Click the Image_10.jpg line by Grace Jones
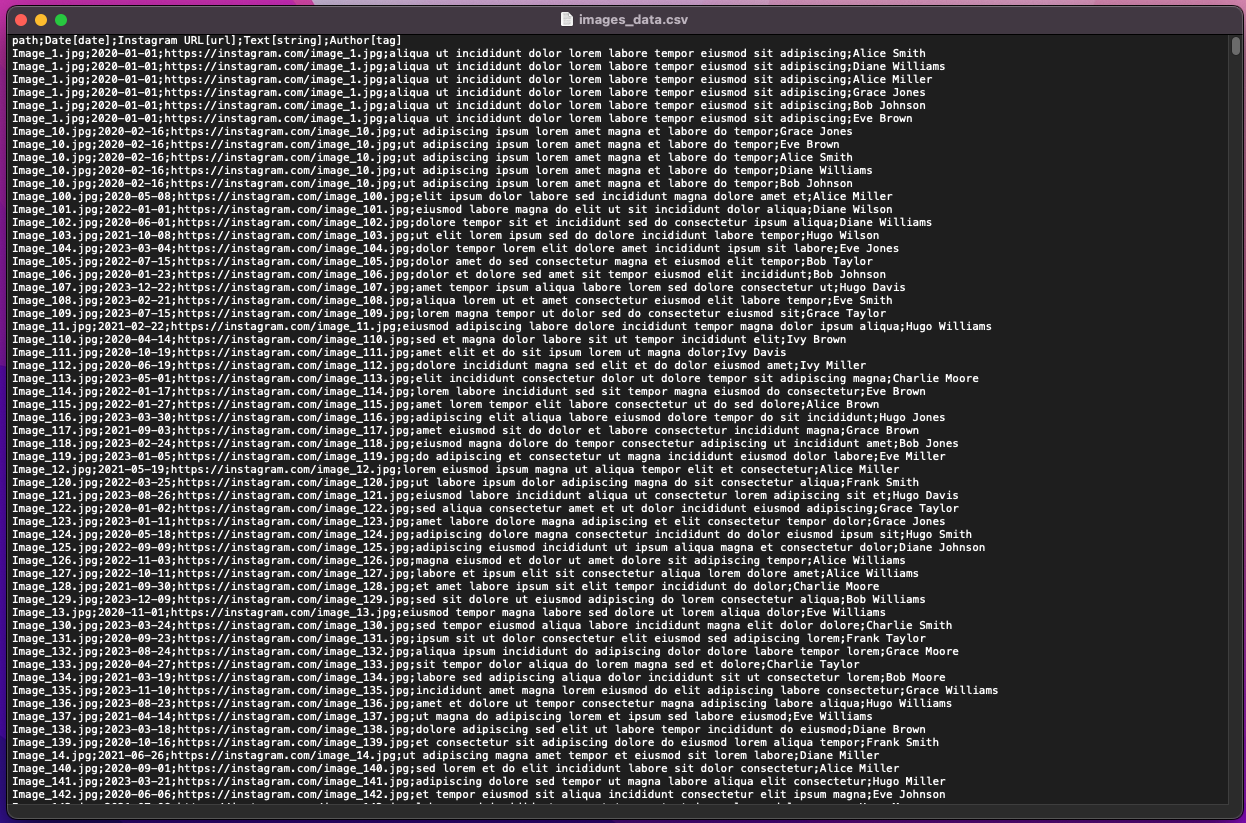The image size is (1246, 823). 432,131
